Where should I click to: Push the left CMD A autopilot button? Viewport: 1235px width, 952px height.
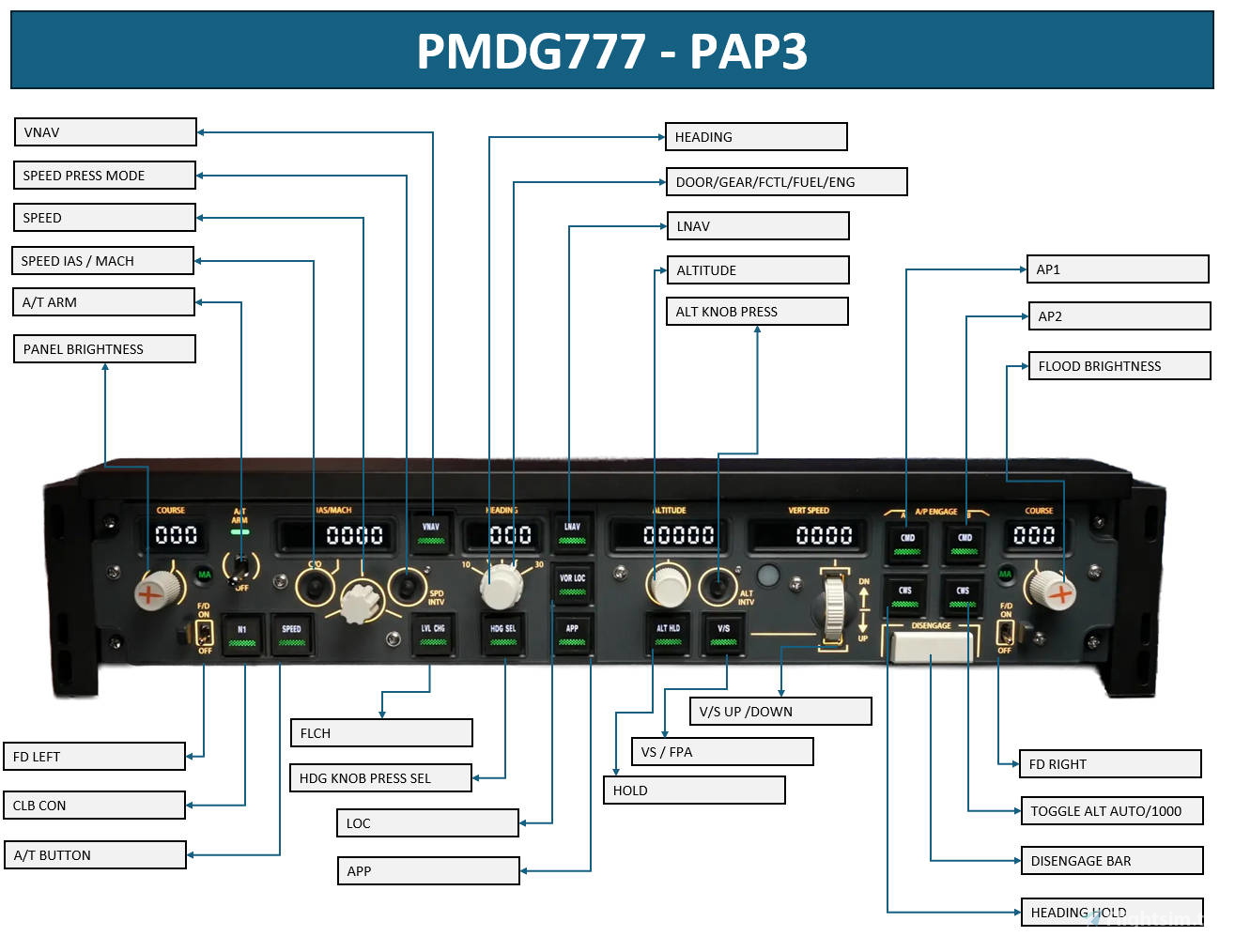(x=907, y=544)
